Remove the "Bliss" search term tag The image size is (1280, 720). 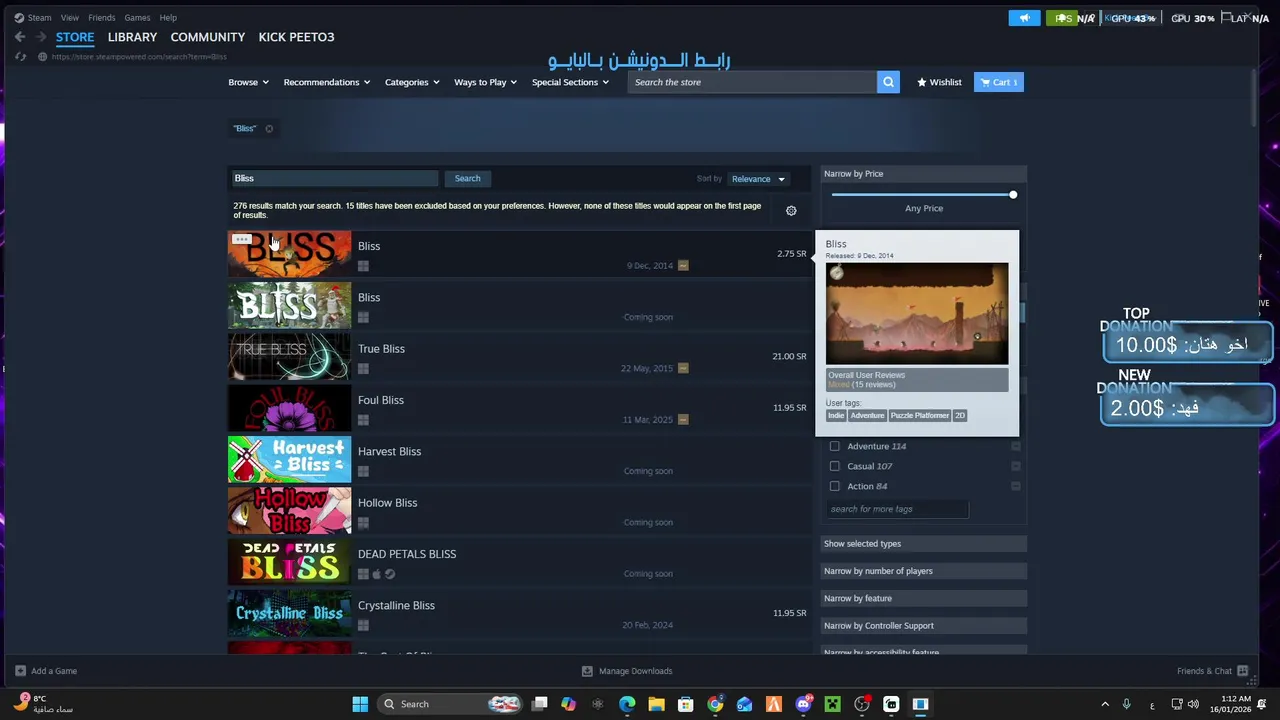tap(269, 129)
